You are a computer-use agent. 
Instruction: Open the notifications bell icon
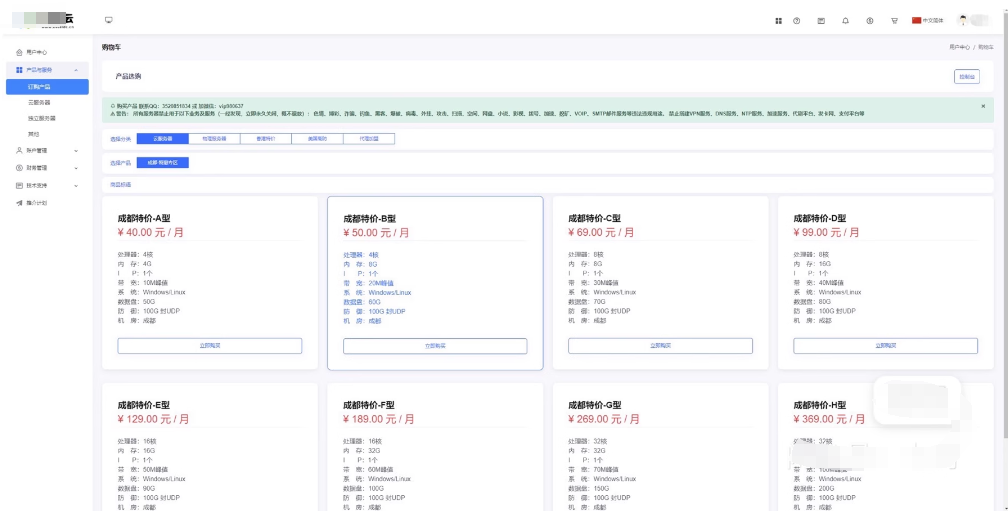point(845,21)
